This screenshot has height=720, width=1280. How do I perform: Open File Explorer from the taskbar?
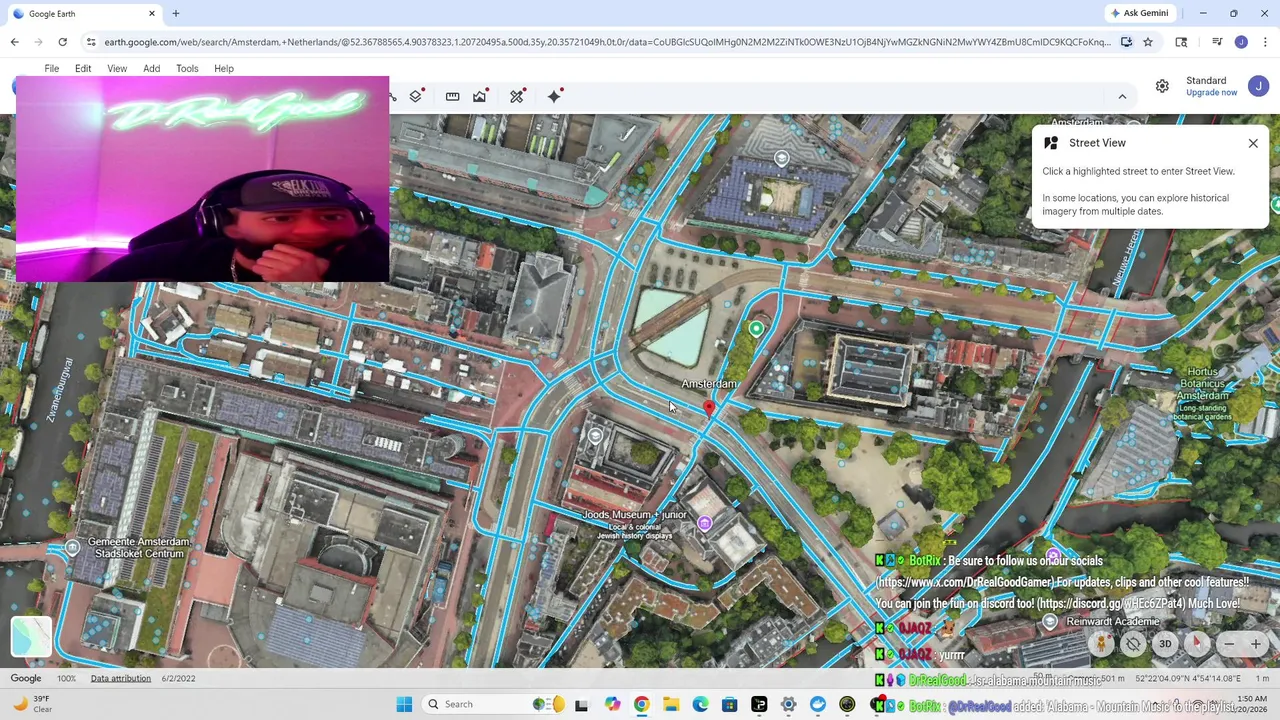click(x=670, y=704)
